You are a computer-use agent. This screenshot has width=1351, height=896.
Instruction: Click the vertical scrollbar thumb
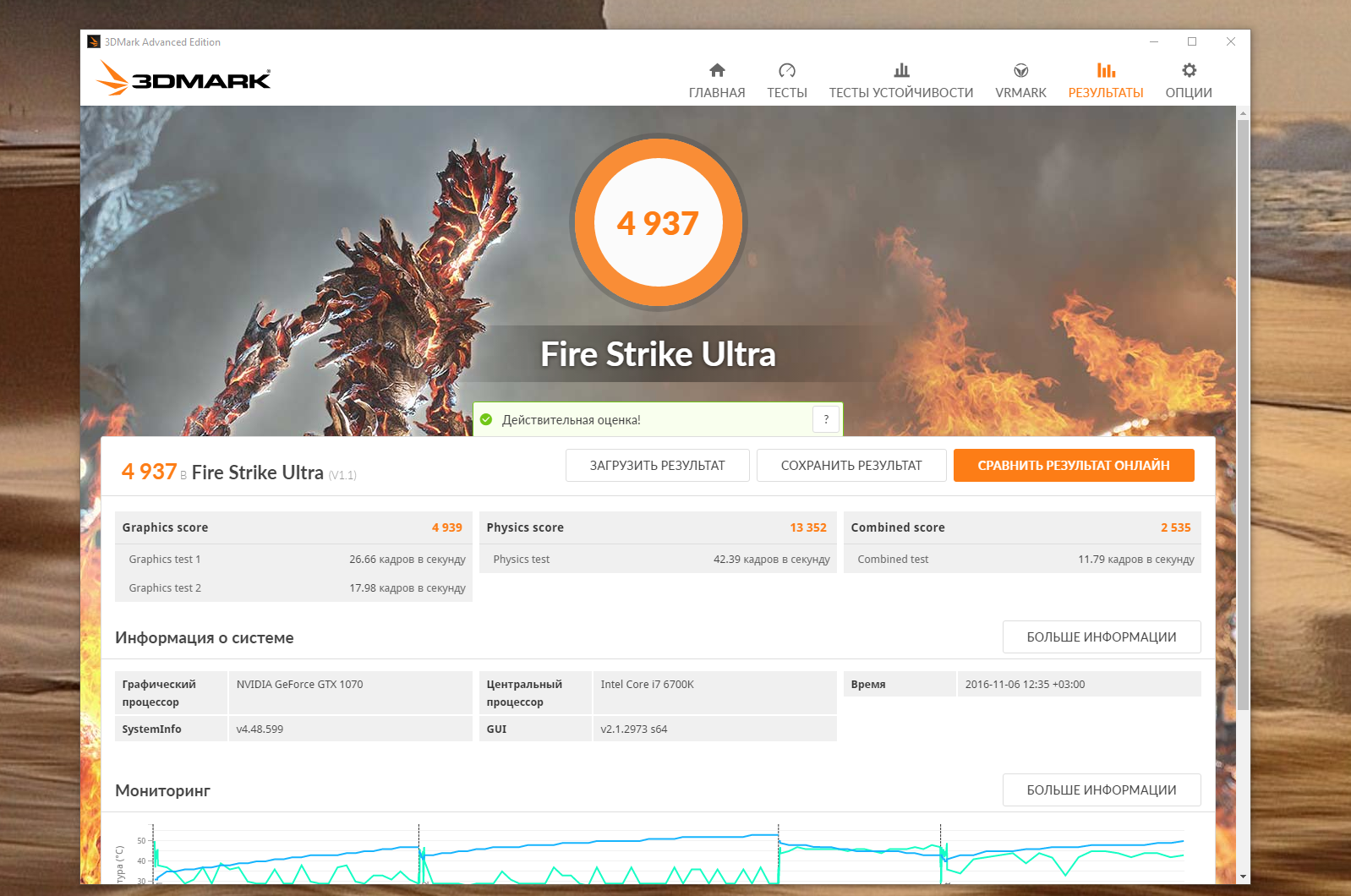(x=1243, y=414)
